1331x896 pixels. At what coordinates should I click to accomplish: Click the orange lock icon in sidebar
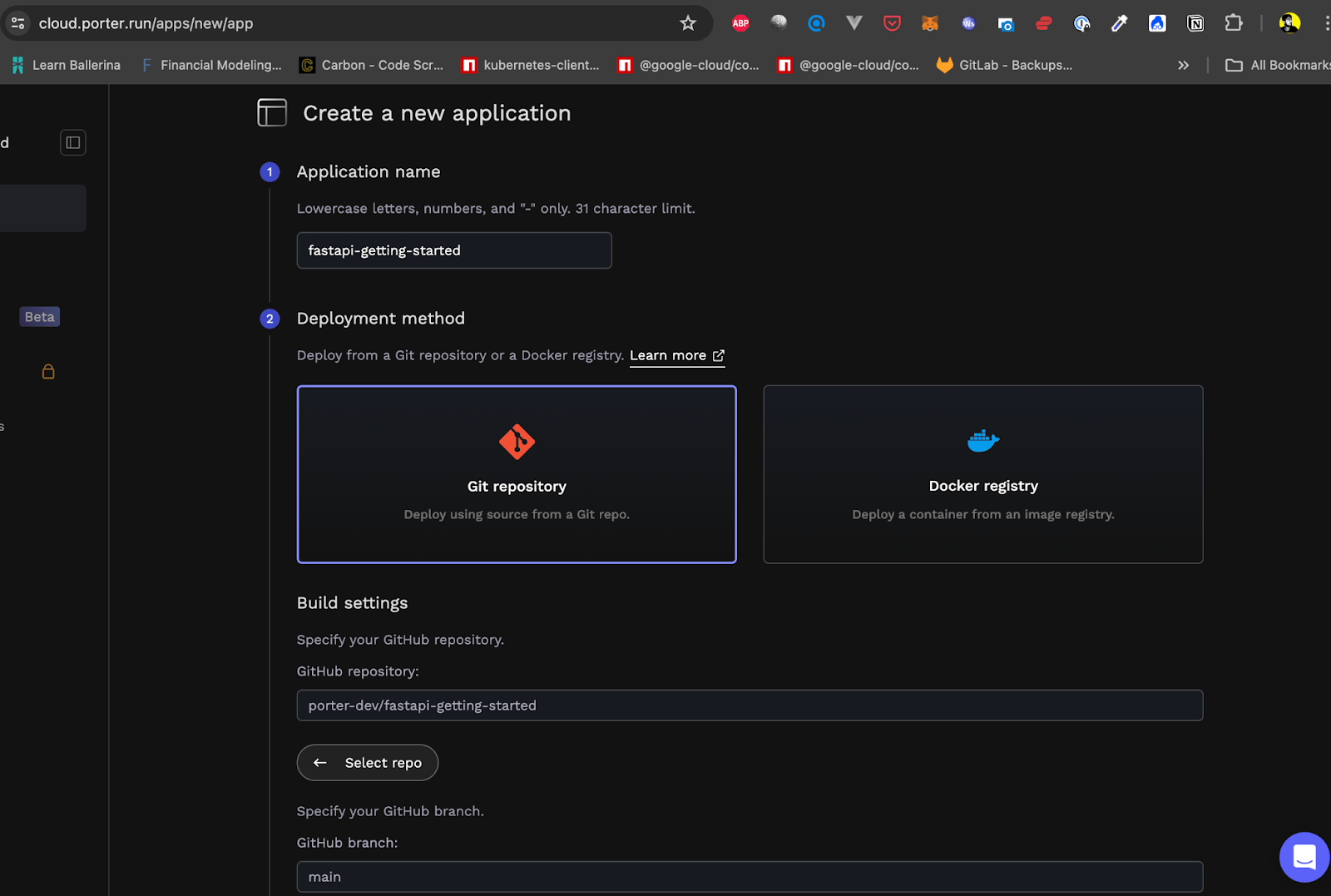48,371
